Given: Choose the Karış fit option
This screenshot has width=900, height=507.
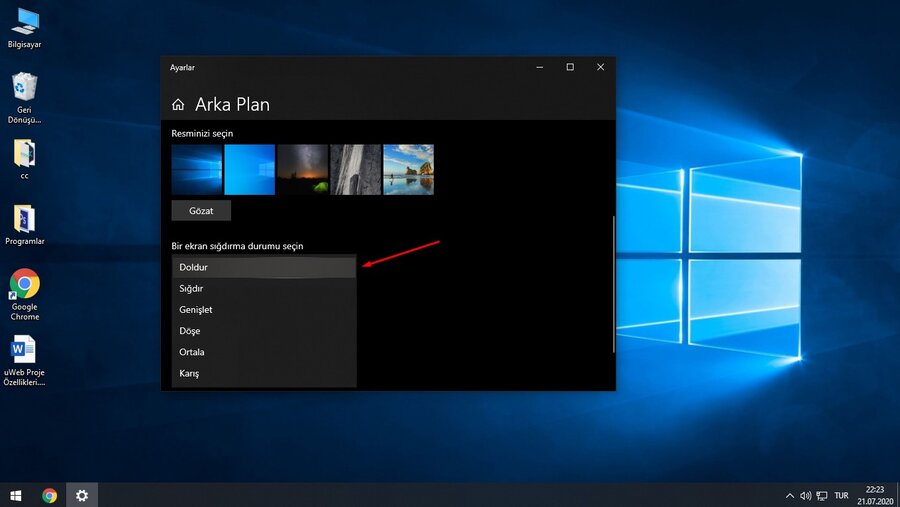Looking at the screenshot, I should click(x=264, y=373).
